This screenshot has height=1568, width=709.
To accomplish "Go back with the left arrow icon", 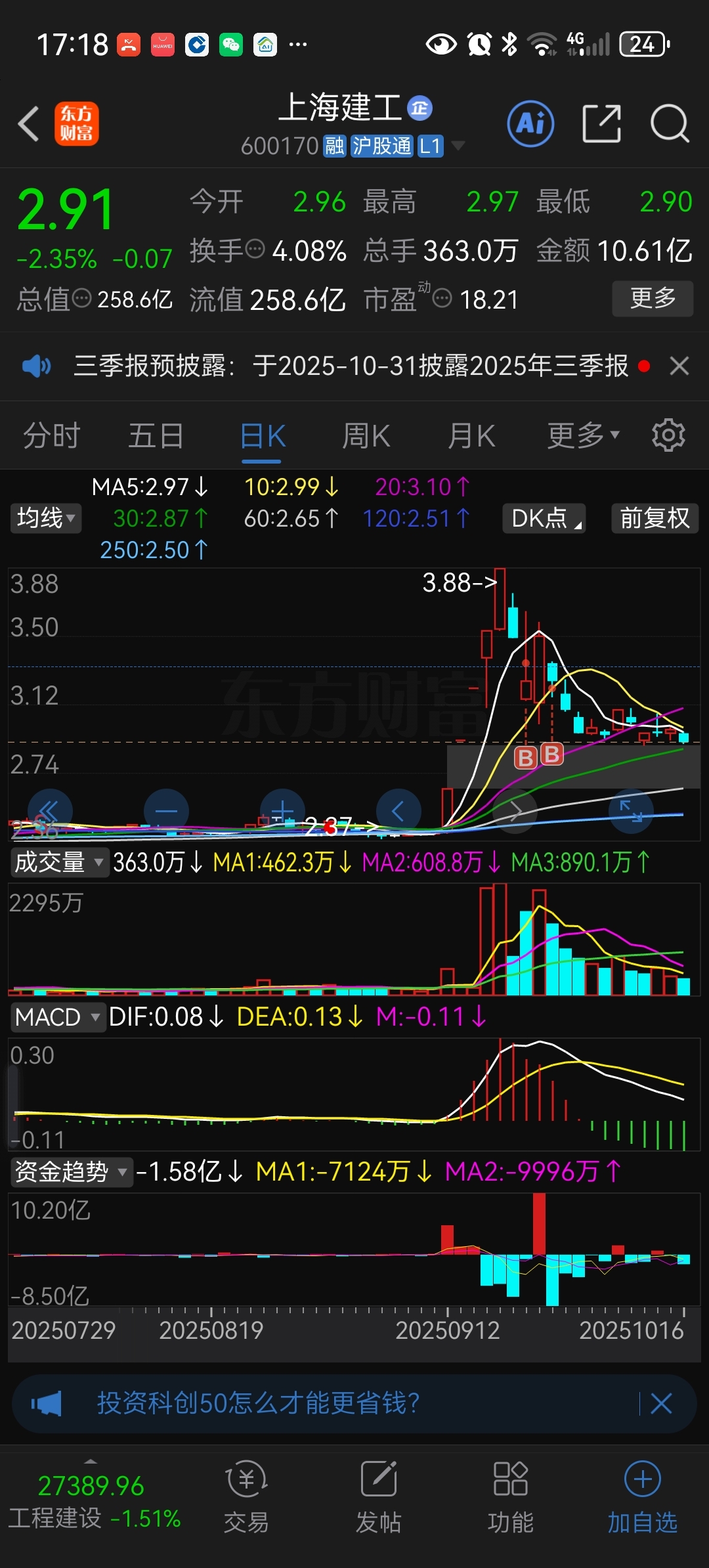I will (x=29, y=123).
